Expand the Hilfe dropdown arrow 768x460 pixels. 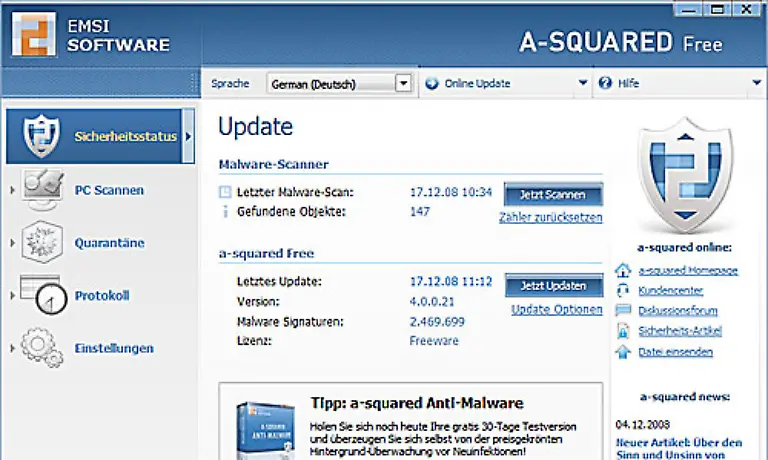(x=757, y=83)
